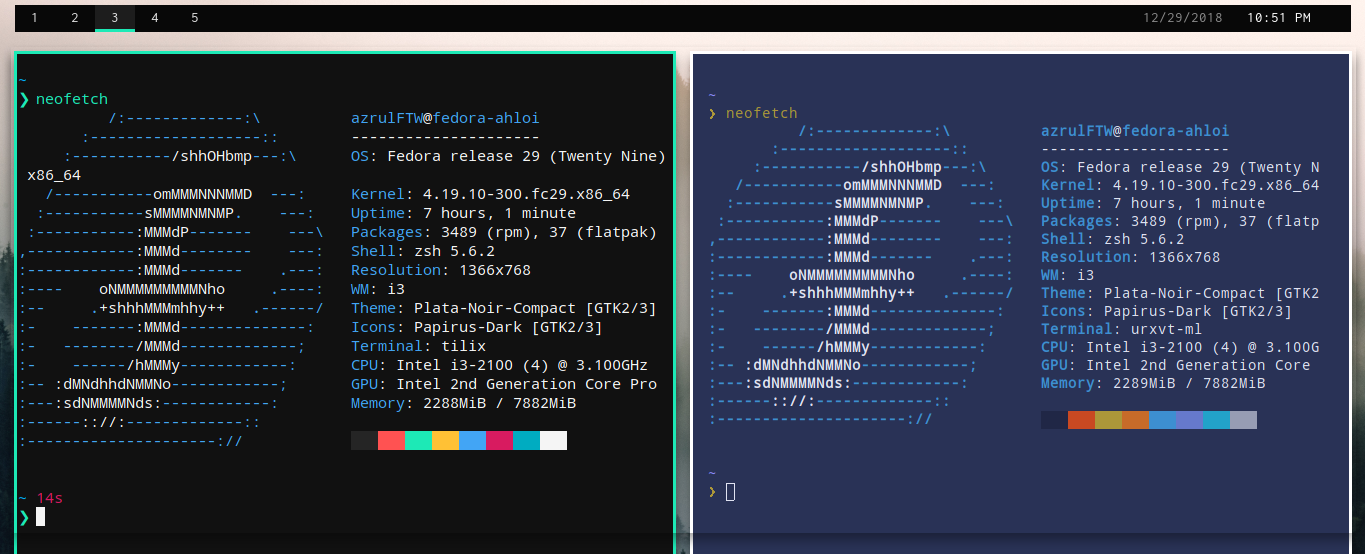Click the WM: i3 line in right terminal
The image size is (1365, 554).
tap(1068, 275)
